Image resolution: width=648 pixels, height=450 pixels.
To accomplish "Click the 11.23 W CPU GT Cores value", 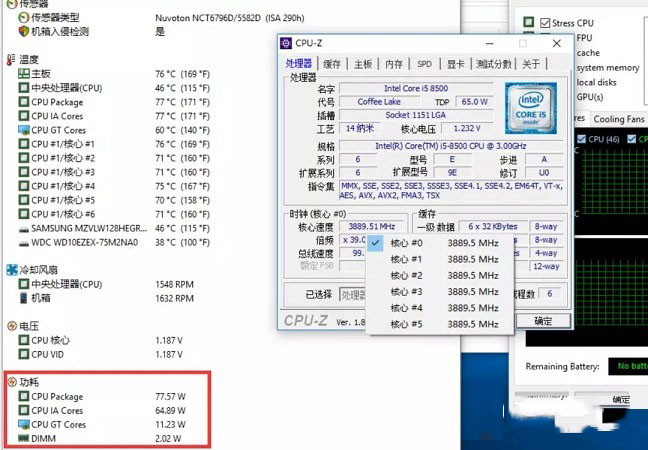I will (170, 425).
